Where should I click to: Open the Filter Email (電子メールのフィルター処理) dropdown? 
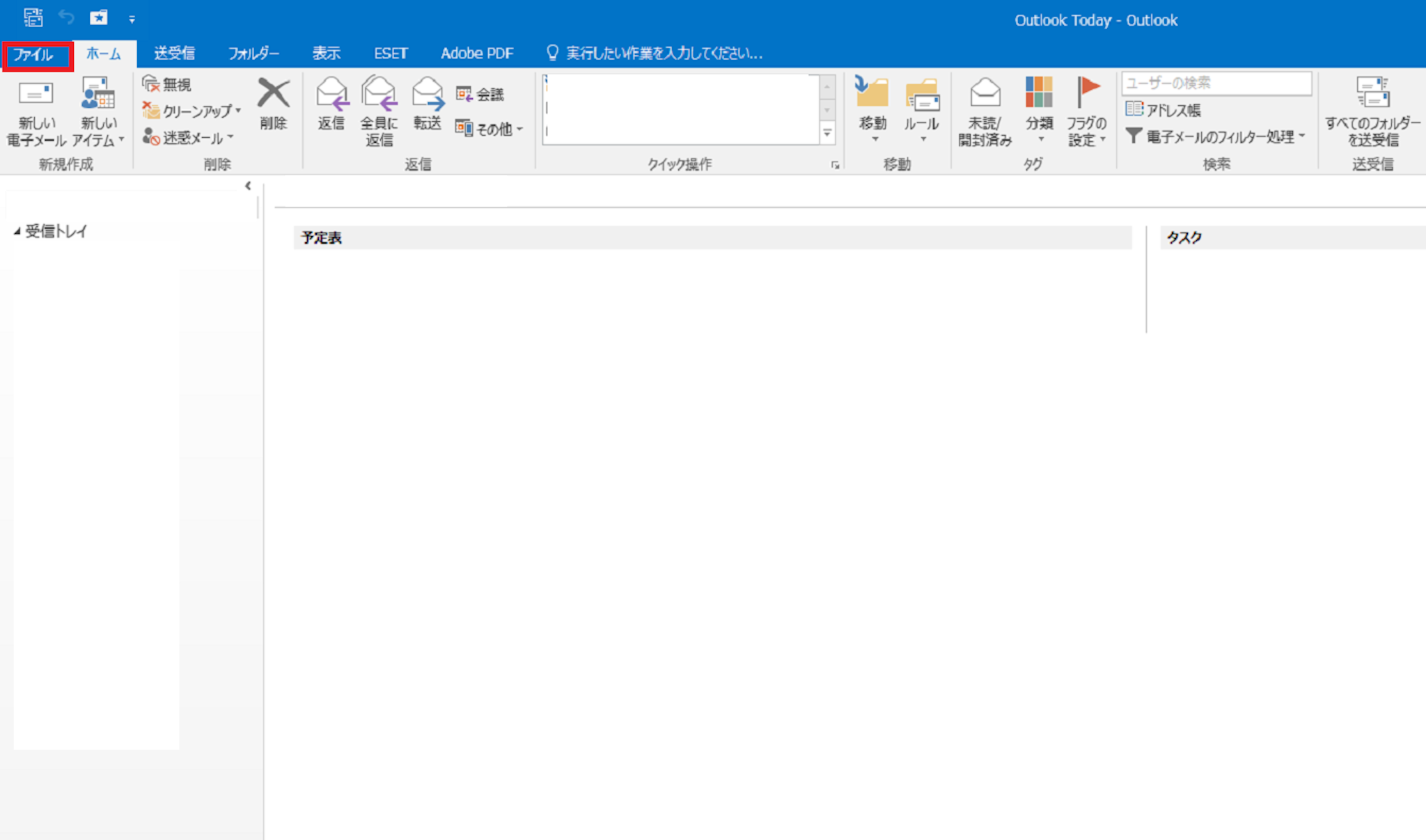[x=1215, y=137]
